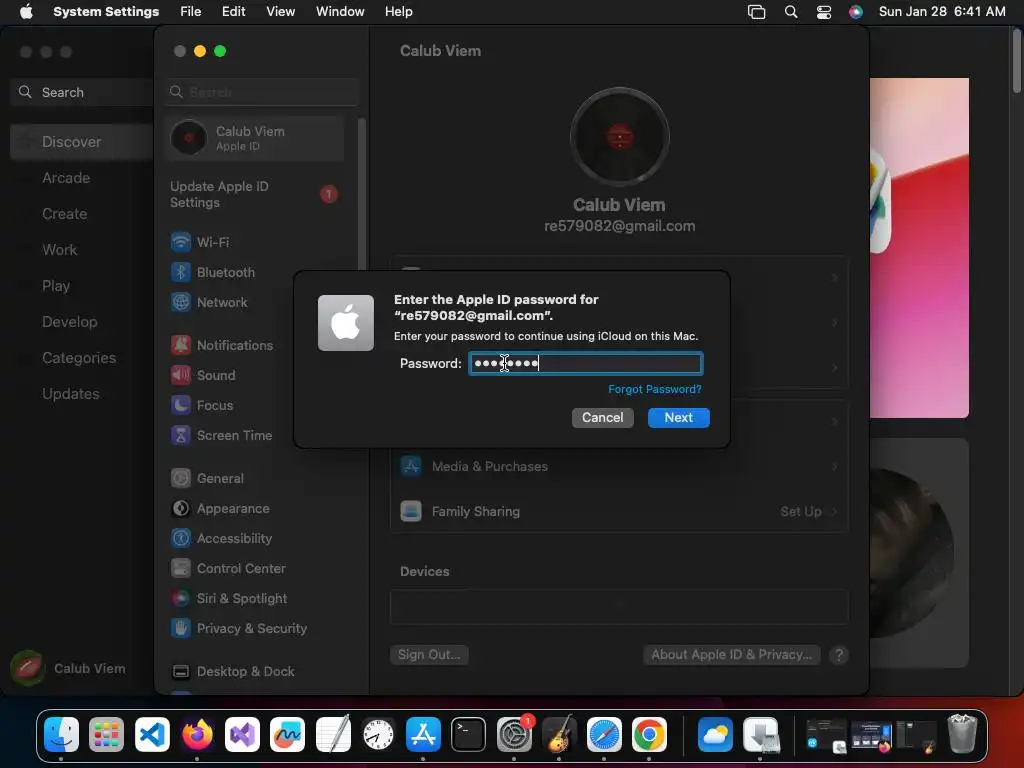The image size is (1024, 768).
Task: Open the App Store Dock icon
Action: point(423,734)
